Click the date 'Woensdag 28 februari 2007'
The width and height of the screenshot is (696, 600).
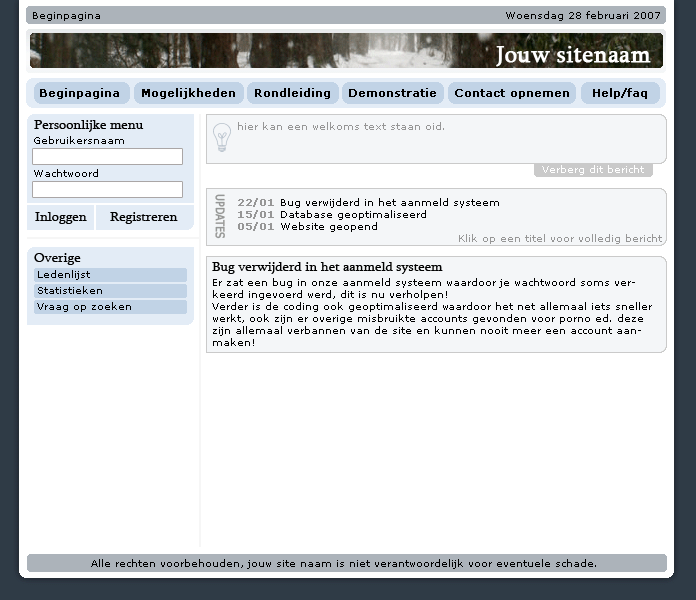click(x=583, y=16)
